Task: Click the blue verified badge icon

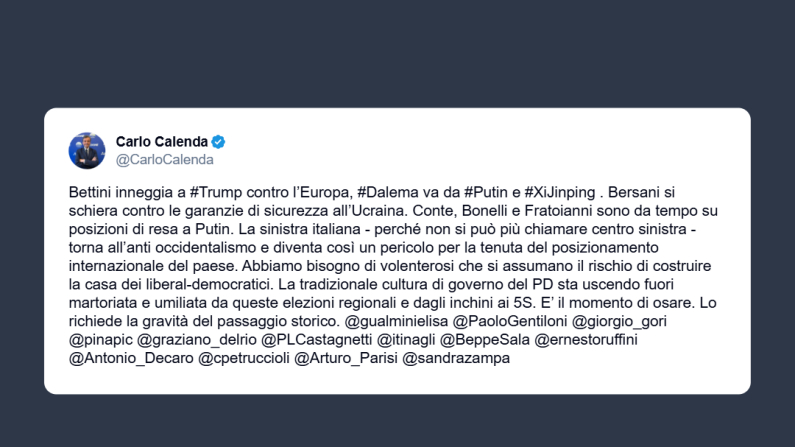Action: tap(218, 141)
